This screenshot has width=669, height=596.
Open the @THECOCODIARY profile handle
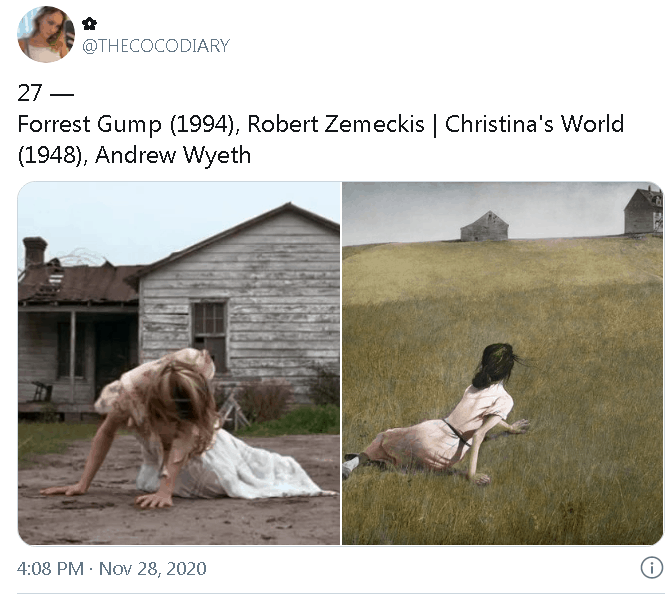click(x=156, y=46)
